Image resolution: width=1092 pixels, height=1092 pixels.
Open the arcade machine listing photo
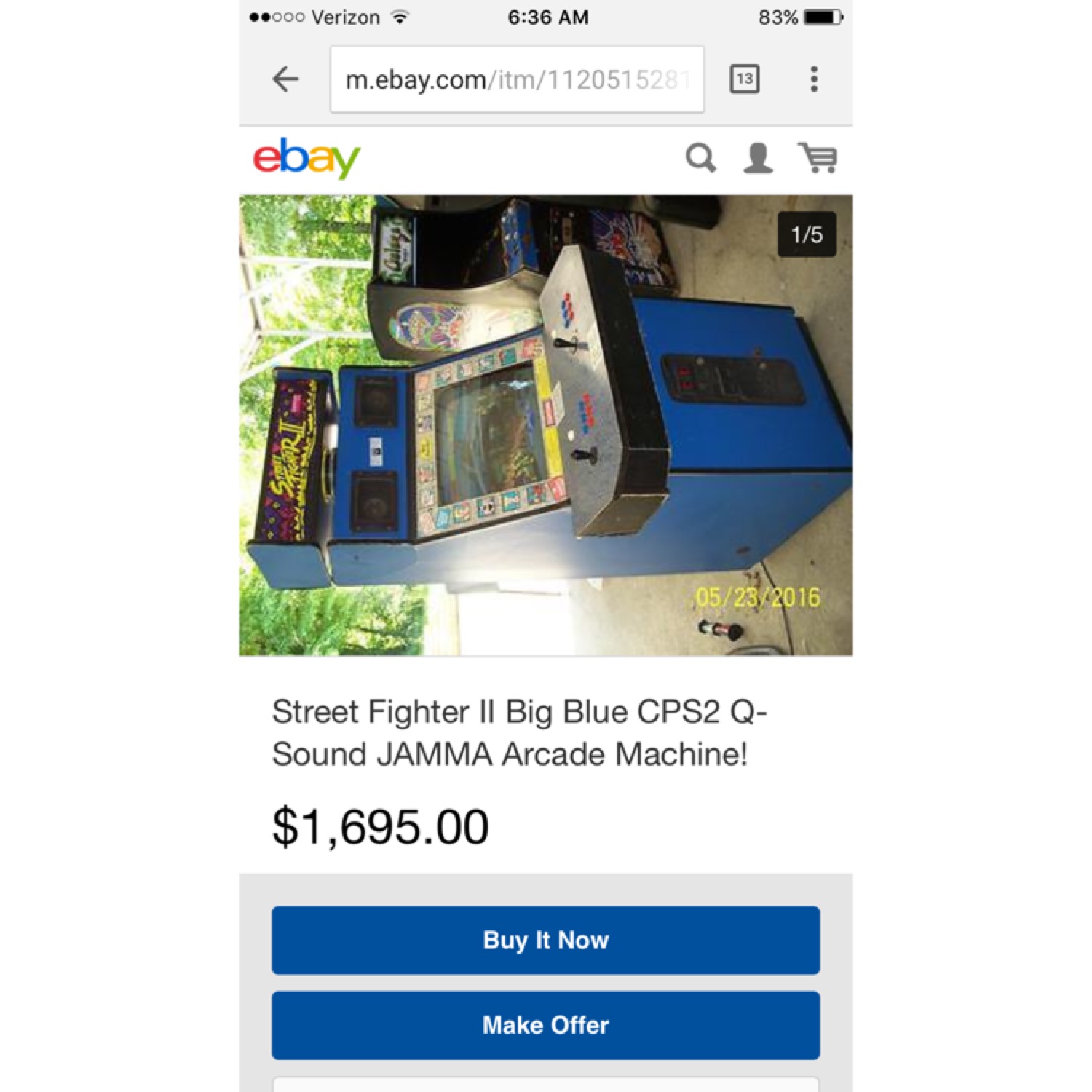546,425
